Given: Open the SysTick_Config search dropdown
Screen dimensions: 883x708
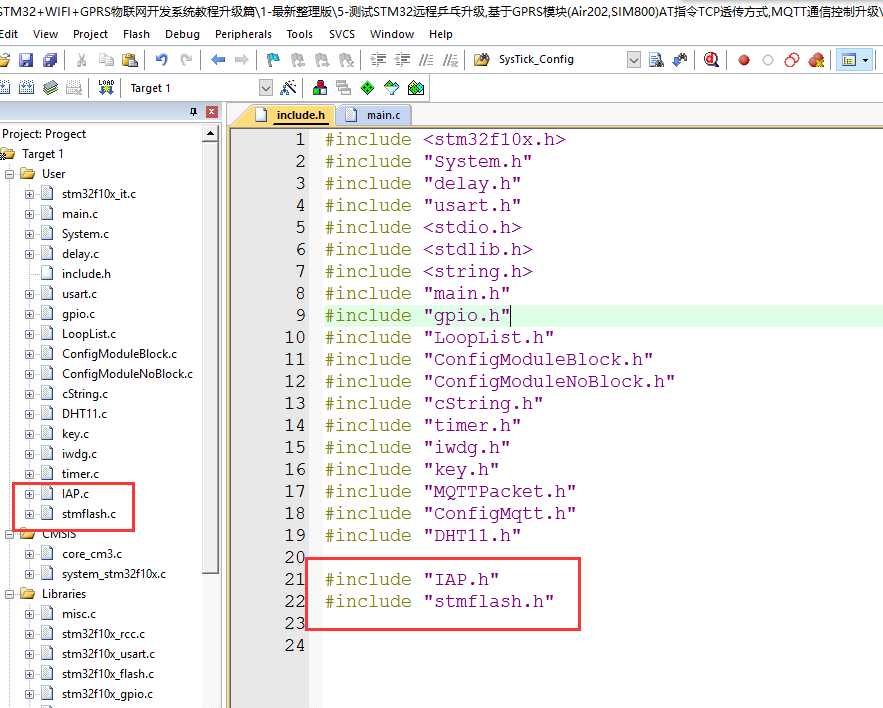Looking at the screenshot, I should pos(634,60).
